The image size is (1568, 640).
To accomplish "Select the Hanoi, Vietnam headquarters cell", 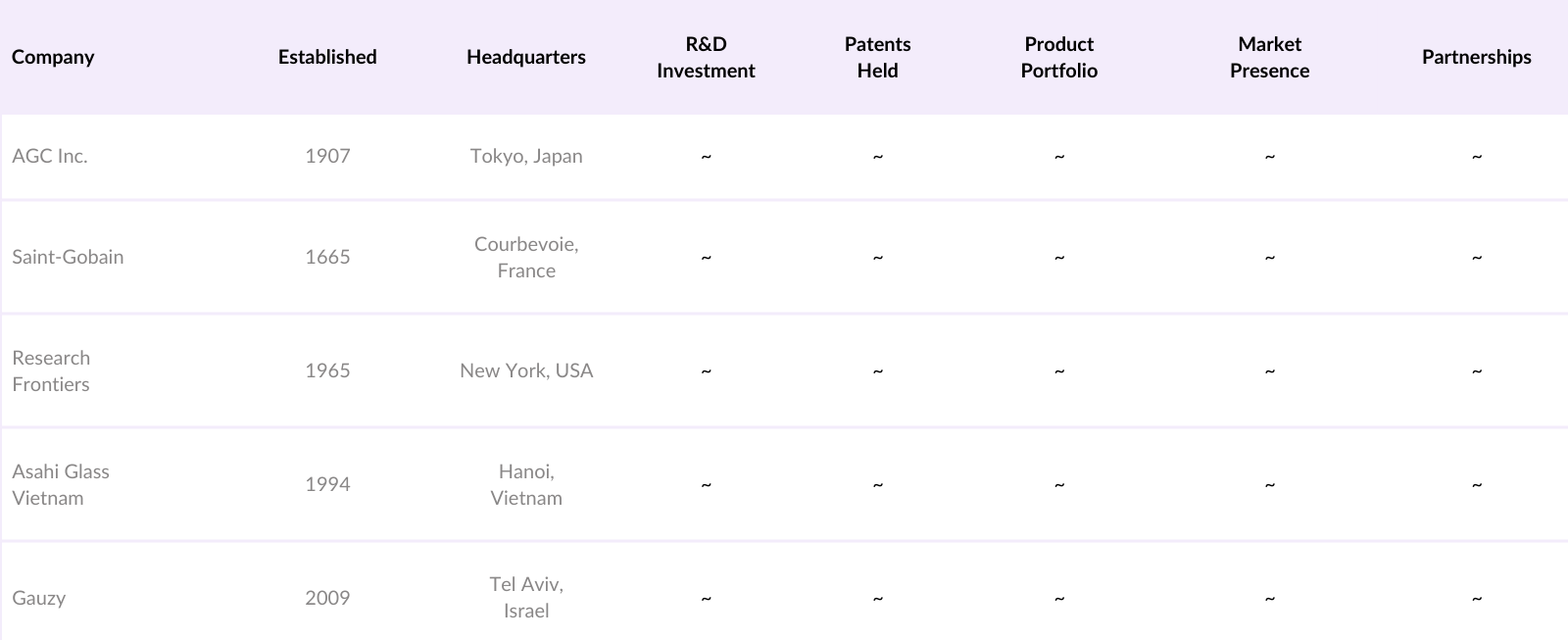I will pyautogui.click(x=526, y=484).
